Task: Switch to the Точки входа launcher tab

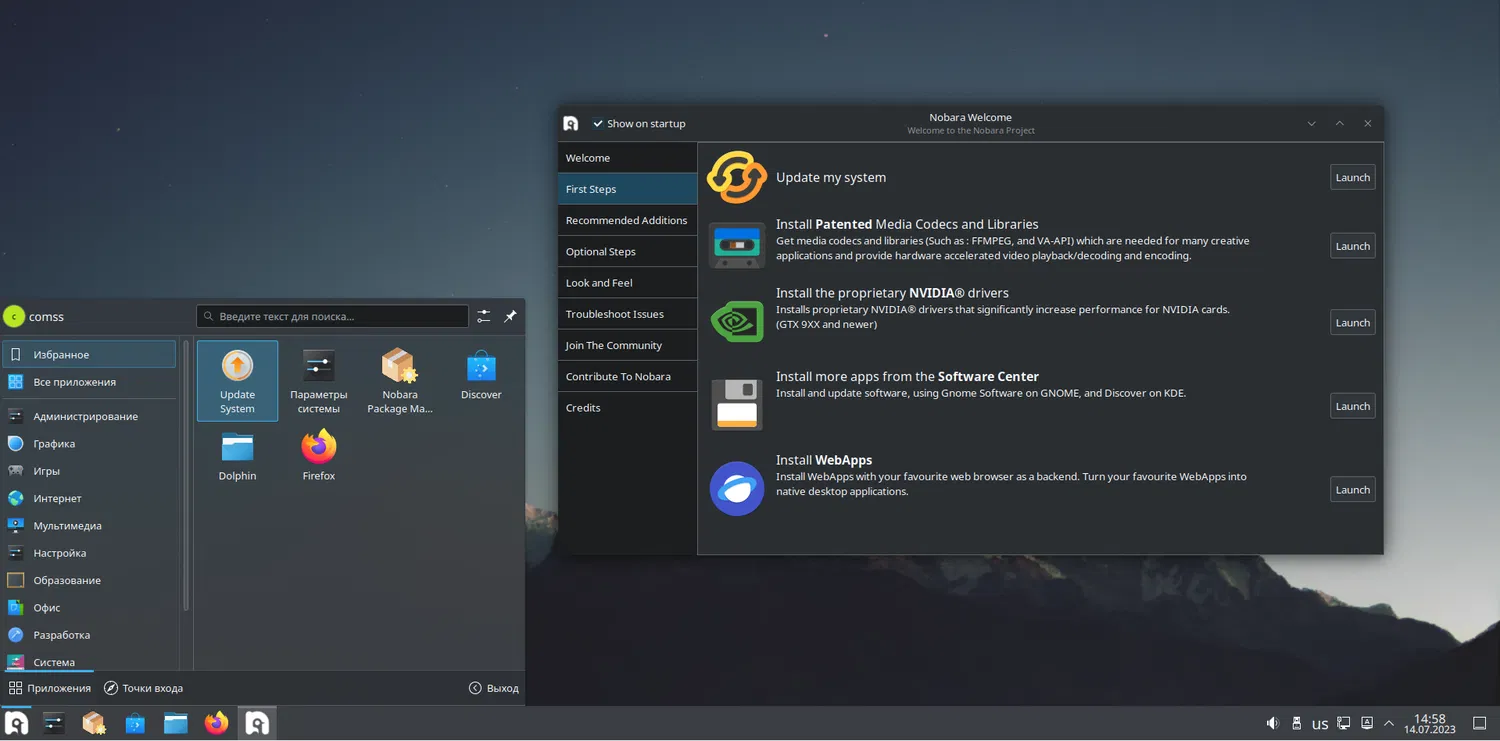Action: (143, 688)
